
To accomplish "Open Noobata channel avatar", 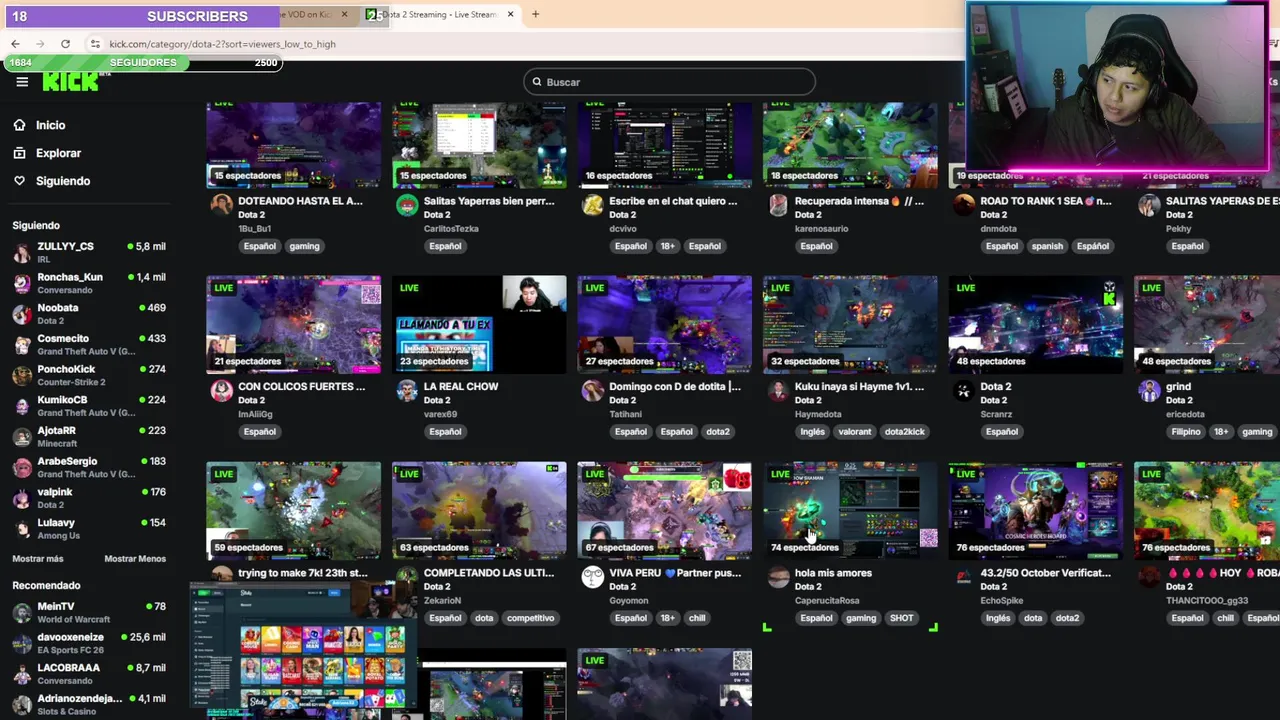I will 22,314.
